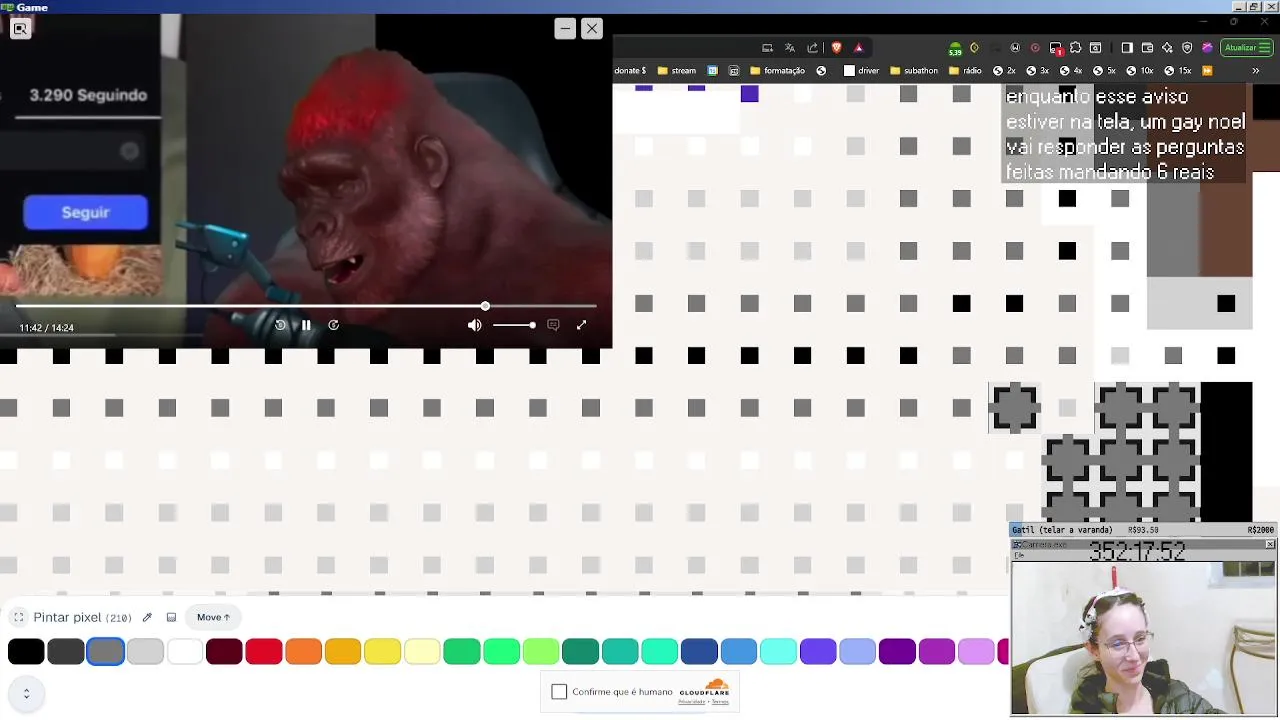The width and height of the screenshot is (1280, 720).
Task: Open the Leo AI sparkle icon
Action: click(1167, 47)
